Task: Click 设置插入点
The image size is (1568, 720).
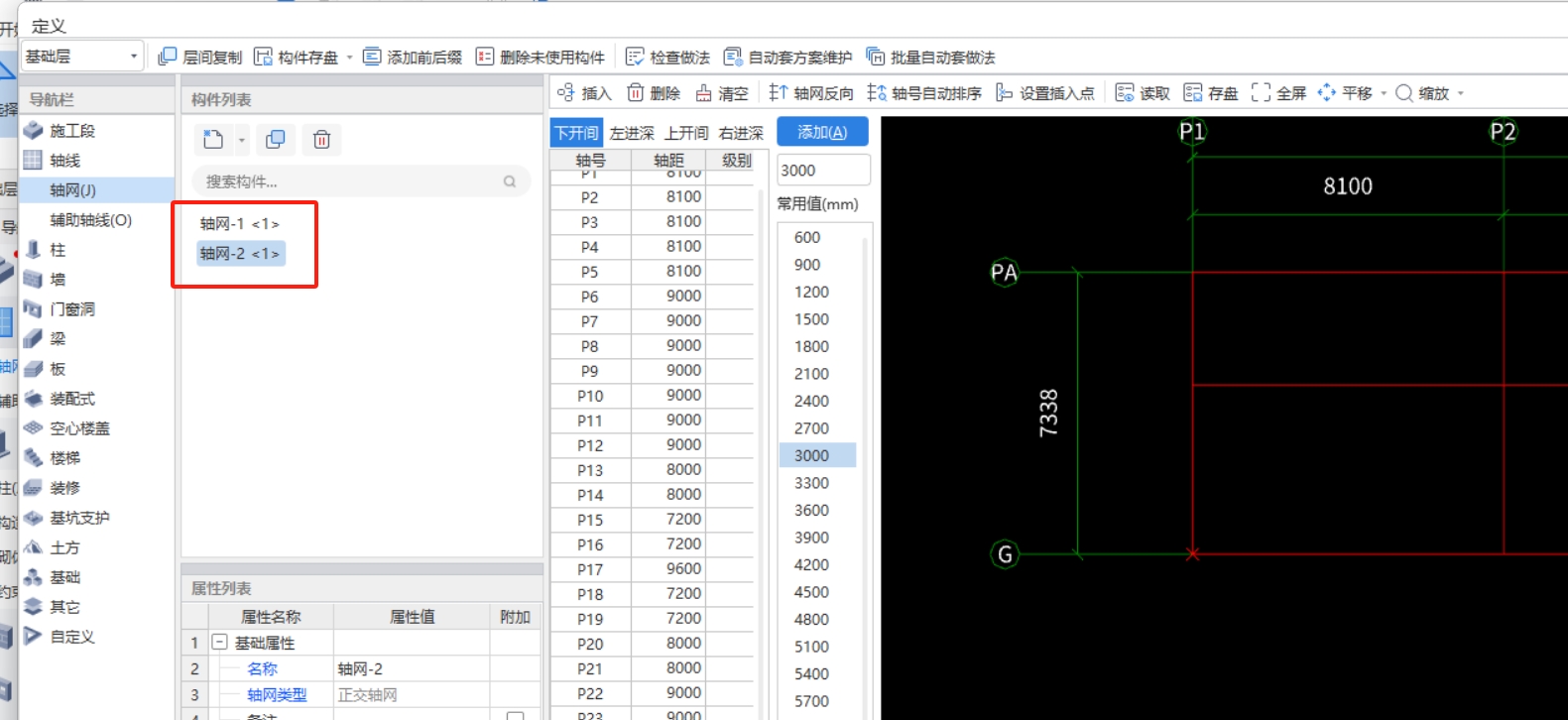Action: (x=1045, y=93)
